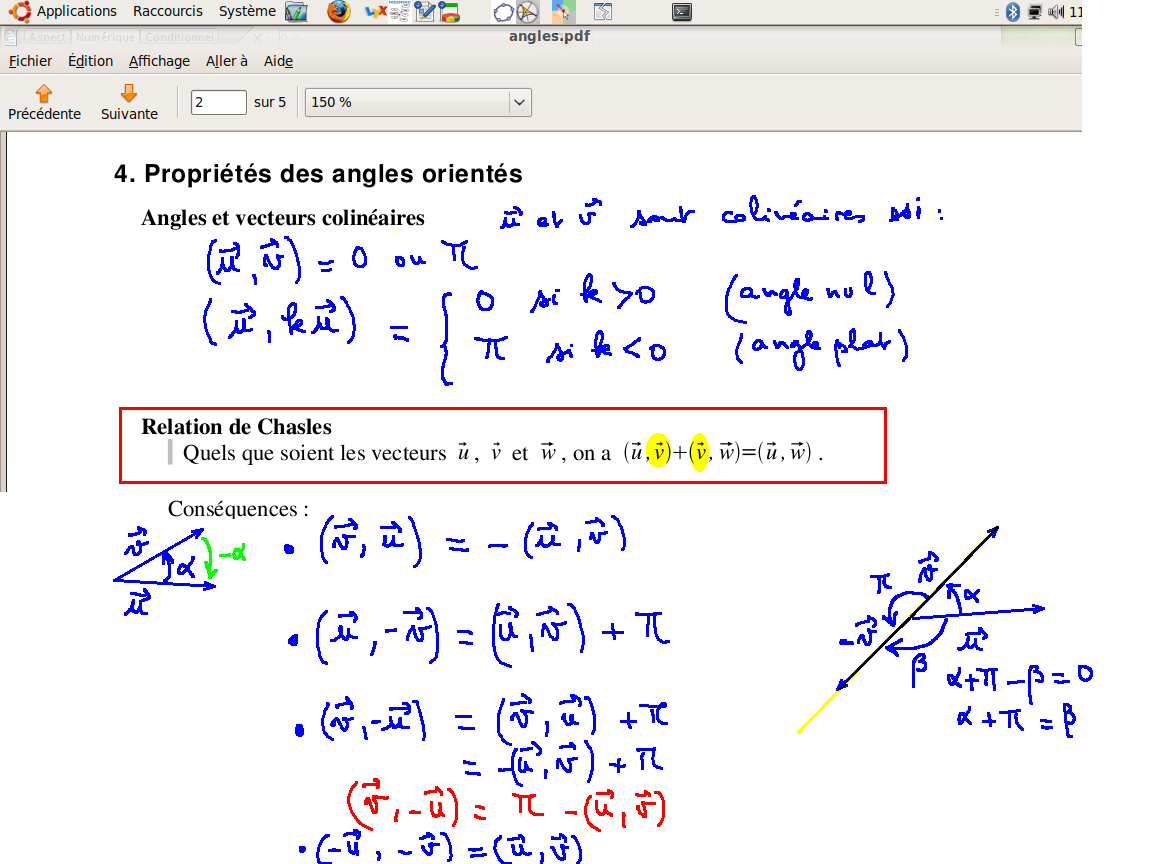Viewport: 1152px width, 864px height.
Task: Go to the previous page (Précédente)
Action: coord(44,102)
